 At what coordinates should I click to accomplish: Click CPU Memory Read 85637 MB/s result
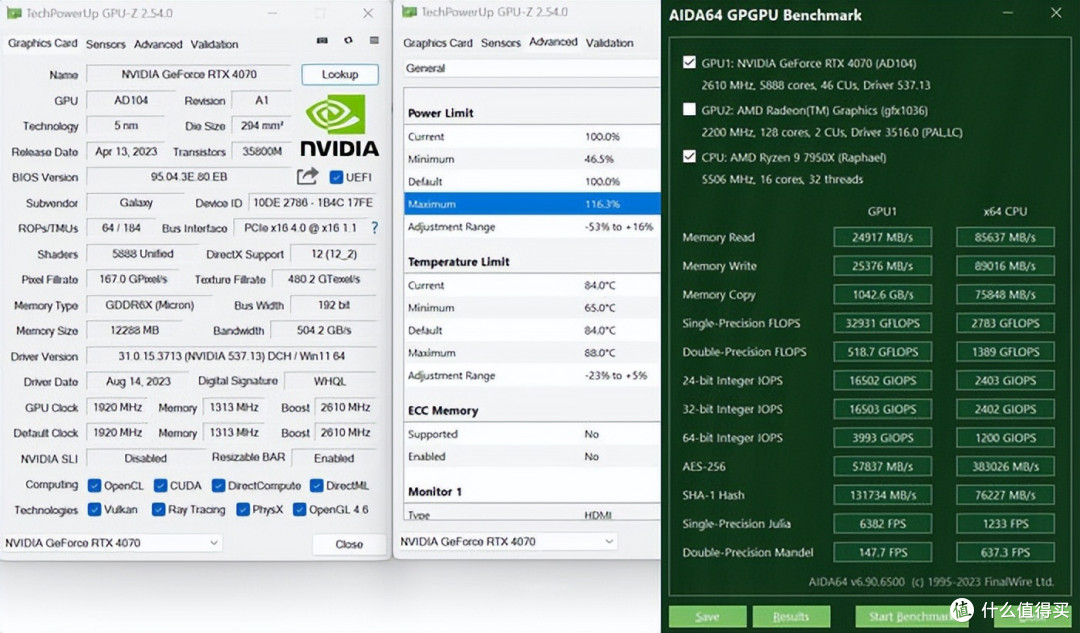point(1005,237)
